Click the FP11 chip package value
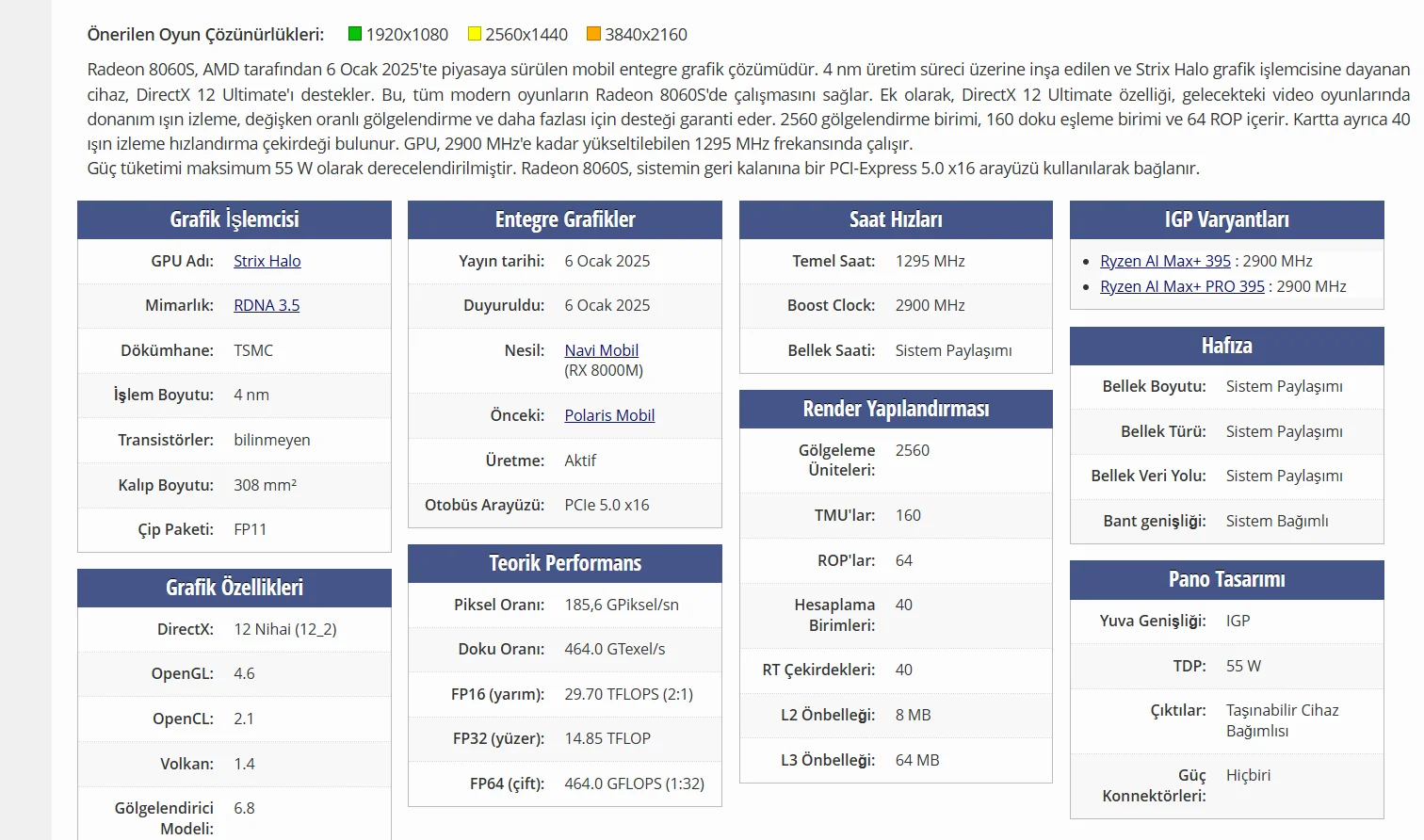 251,529
